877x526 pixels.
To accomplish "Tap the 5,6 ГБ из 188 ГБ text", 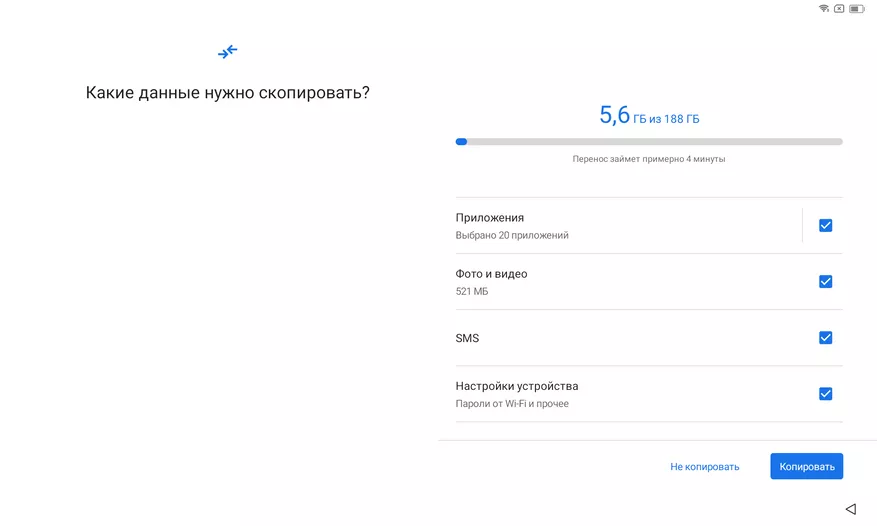I will pyautogui.click(x=649, y=117).
